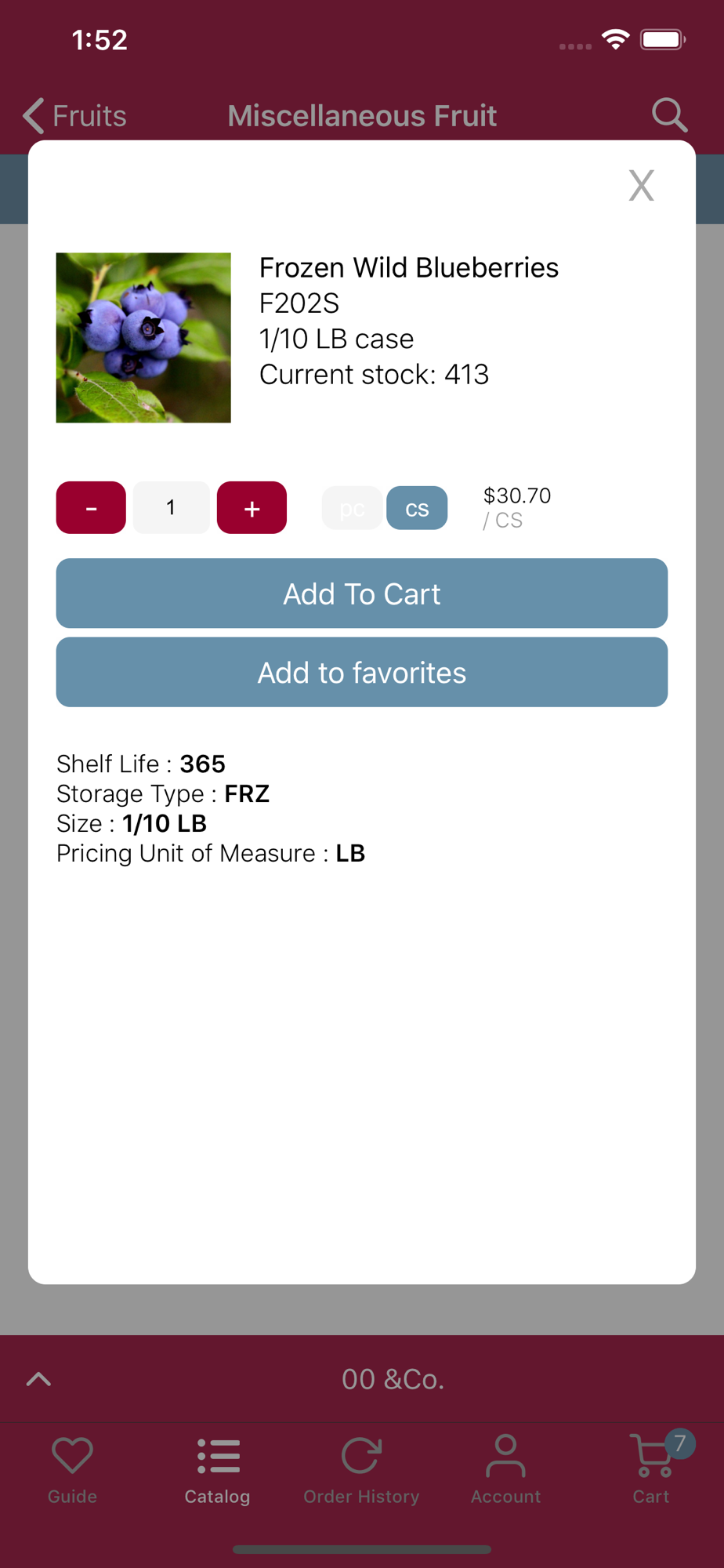
Task: Open the Cart tab
Action: (x=650, y=1470)
